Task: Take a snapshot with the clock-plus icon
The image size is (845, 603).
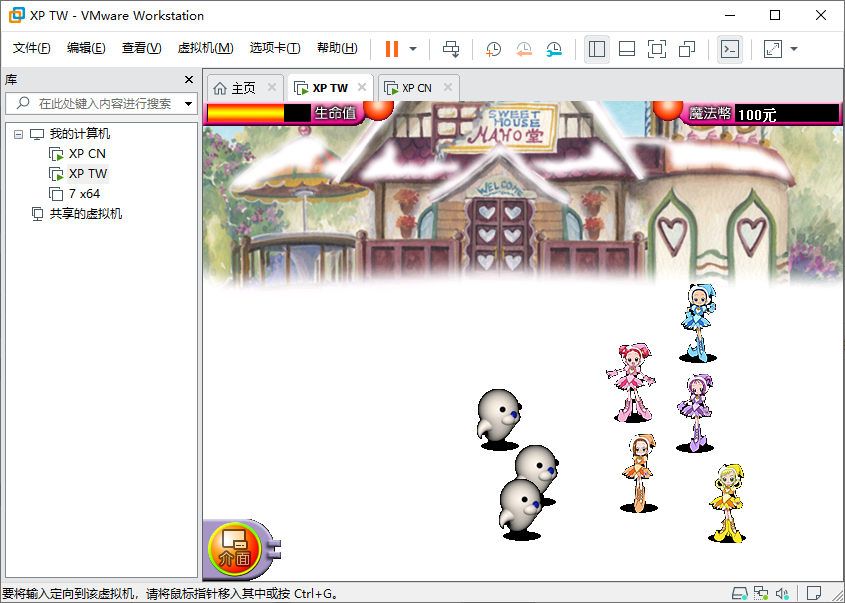Action: pyautogui.click(x=493, y=49)
